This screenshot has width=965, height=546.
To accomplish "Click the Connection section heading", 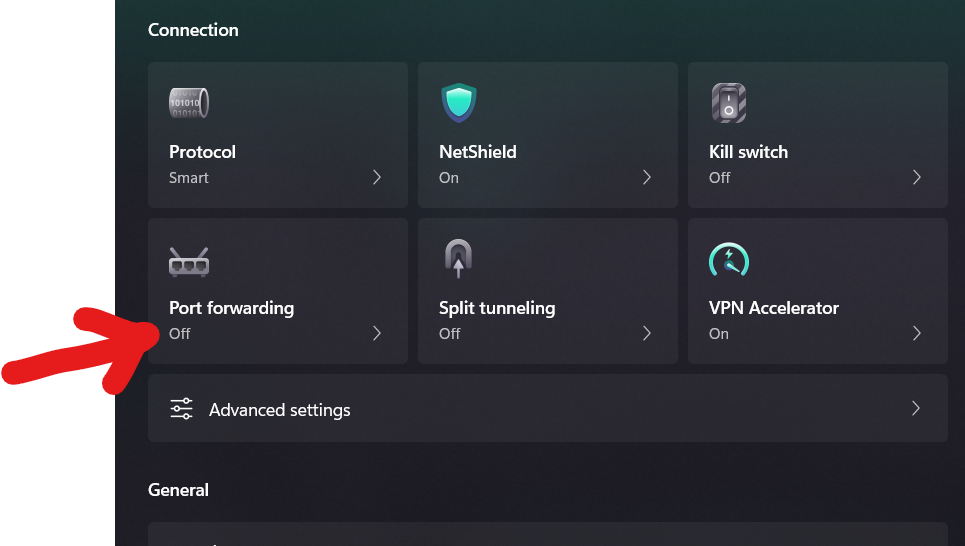I will [193, 30].
